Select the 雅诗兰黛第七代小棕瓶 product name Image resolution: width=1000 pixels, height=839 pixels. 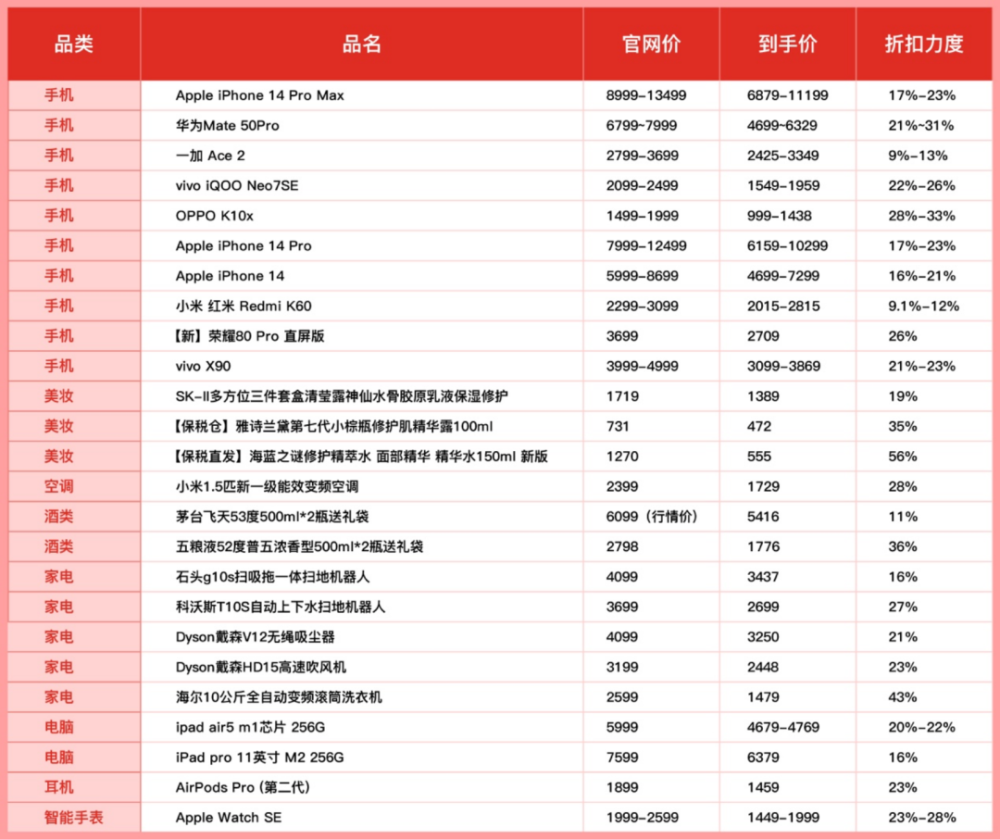pyautogui.click(x=333, y=427)
